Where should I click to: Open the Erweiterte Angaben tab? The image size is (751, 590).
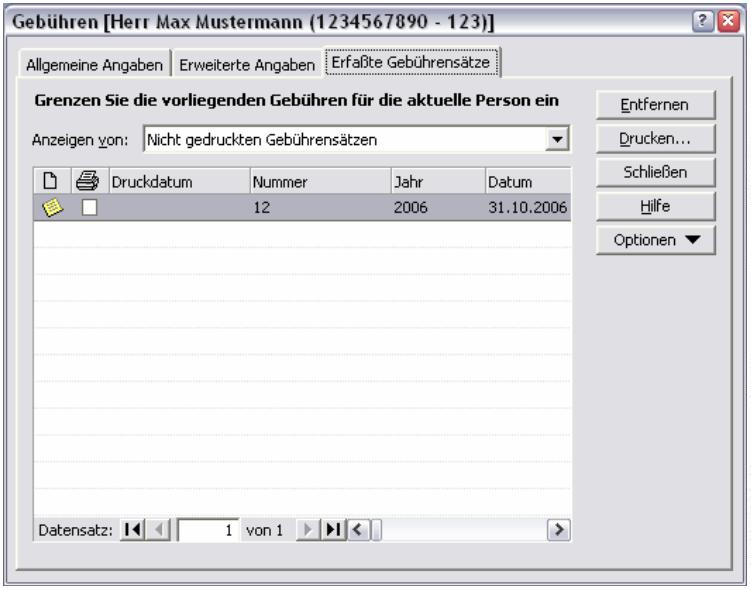[246, 64]
